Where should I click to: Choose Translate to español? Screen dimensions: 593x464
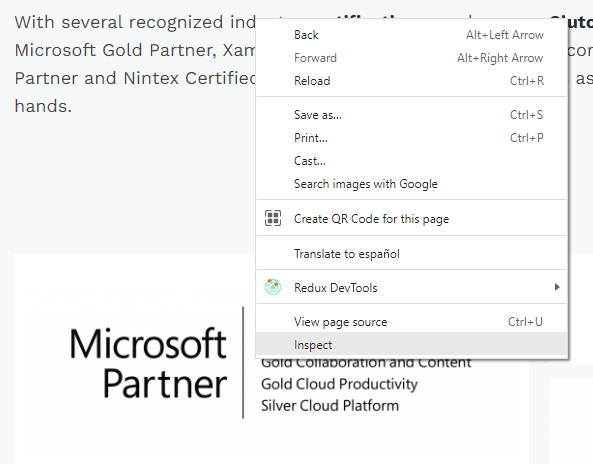tap(411, 253)
